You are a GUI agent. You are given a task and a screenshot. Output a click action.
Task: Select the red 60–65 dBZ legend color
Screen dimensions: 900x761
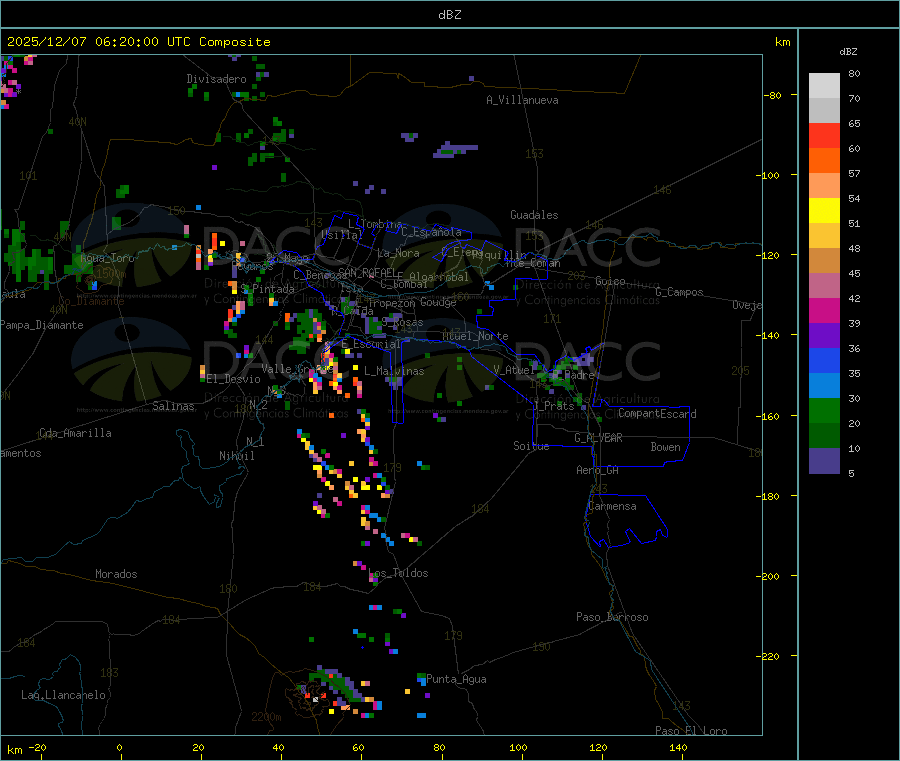(x=824, y=135)
